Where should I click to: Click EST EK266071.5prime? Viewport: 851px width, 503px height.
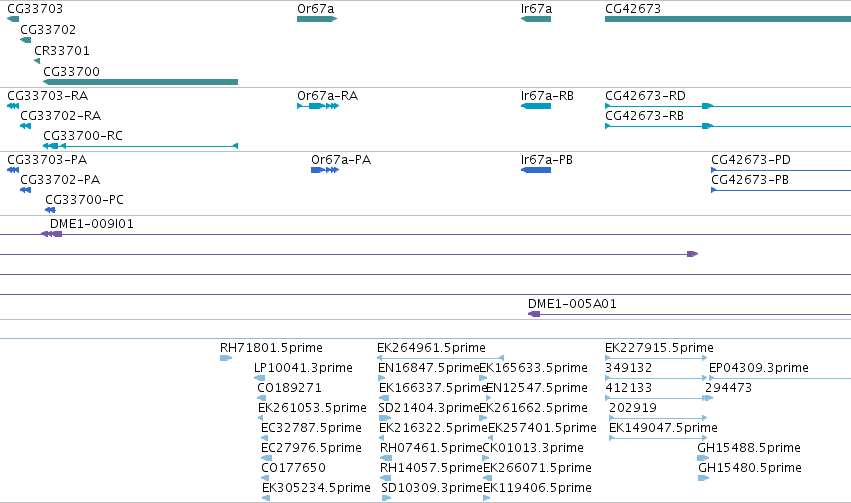[x=537, y=468]
